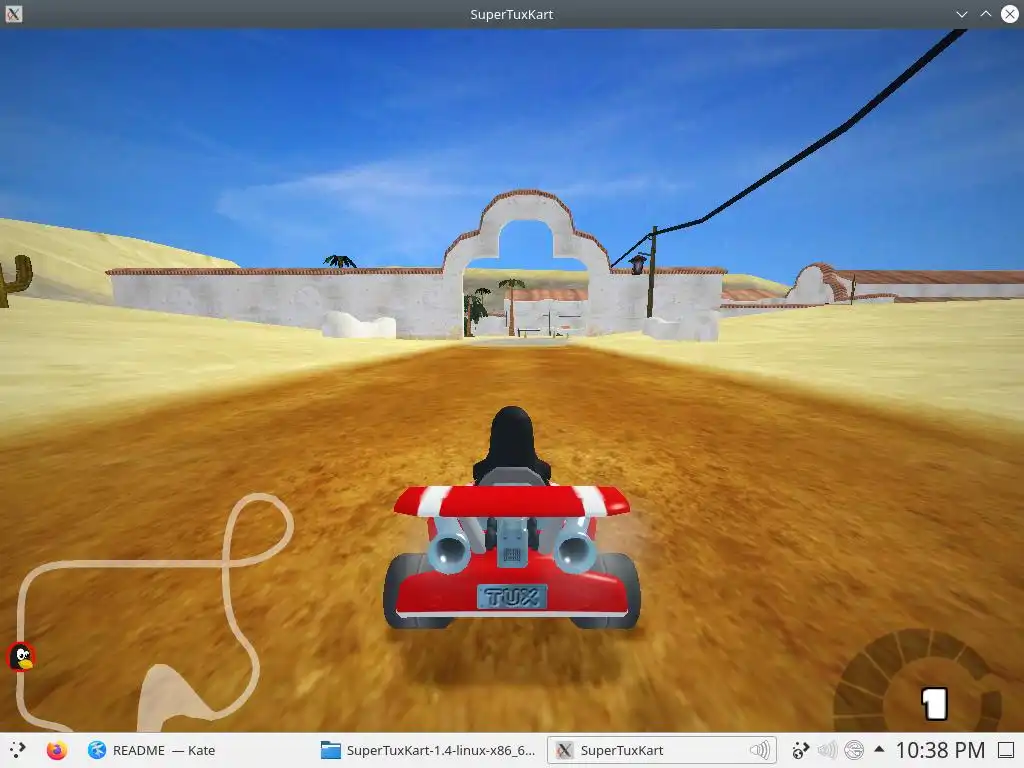Mute SuperTuxKart audio in its taskbar entry

760,750
